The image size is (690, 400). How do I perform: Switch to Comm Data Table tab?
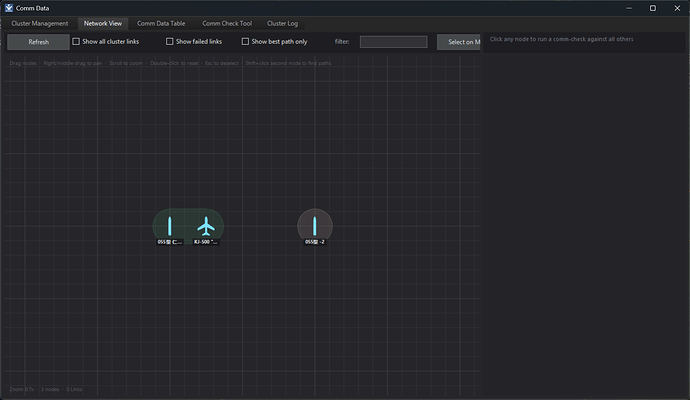(161, 23)
